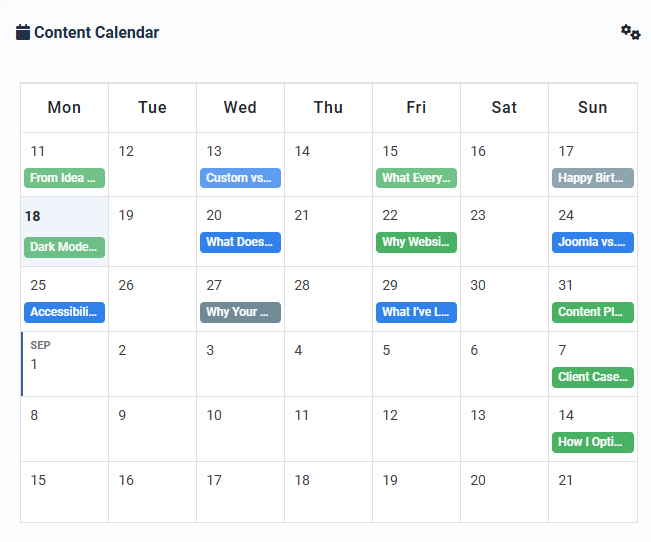
Task: Click the Wed column header
Action: pos(240,108)
